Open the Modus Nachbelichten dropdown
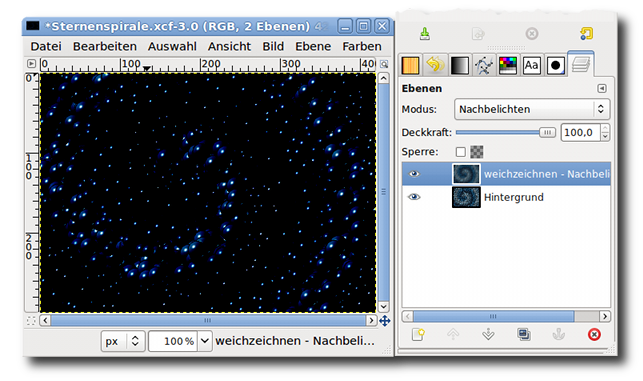Image resolution: width=643 pixels, height=381 pixels. [532, 109]
